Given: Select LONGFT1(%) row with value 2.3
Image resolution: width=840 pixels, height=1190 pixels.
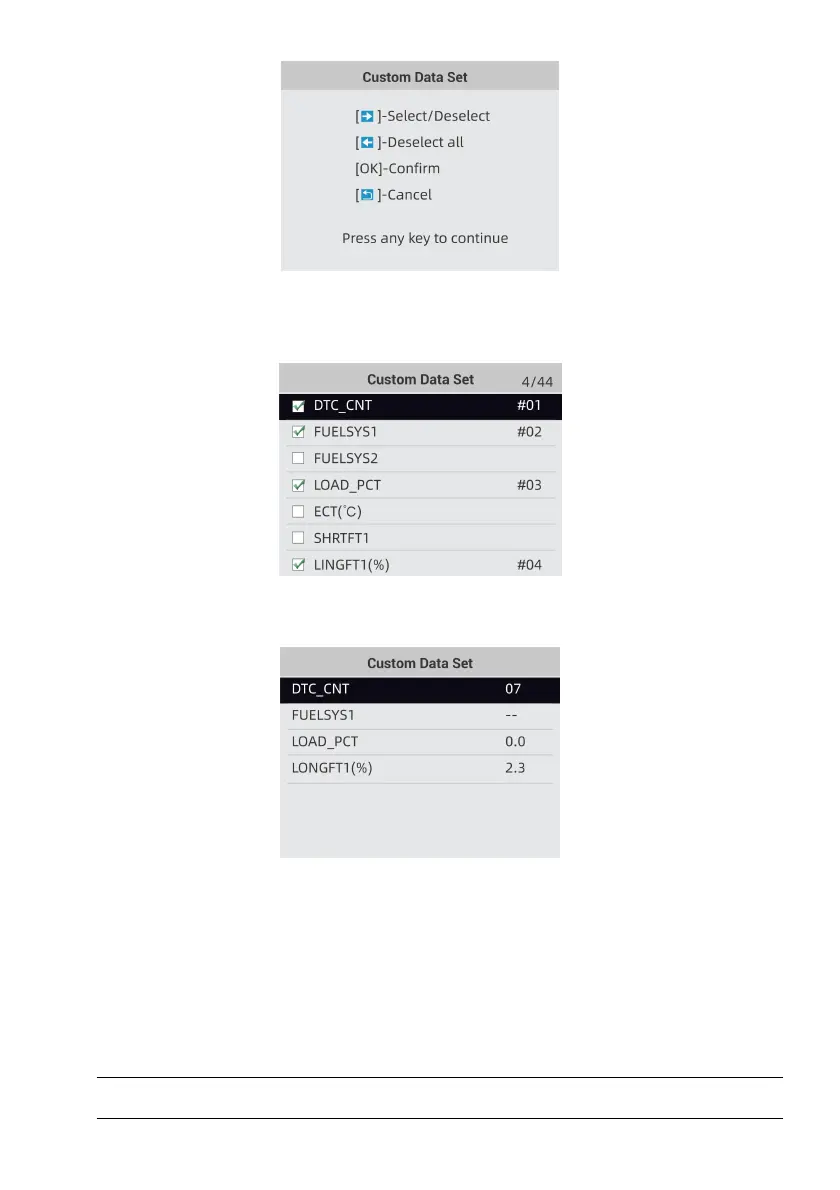Looking at the screenshot, I should (x=419, y=769).
